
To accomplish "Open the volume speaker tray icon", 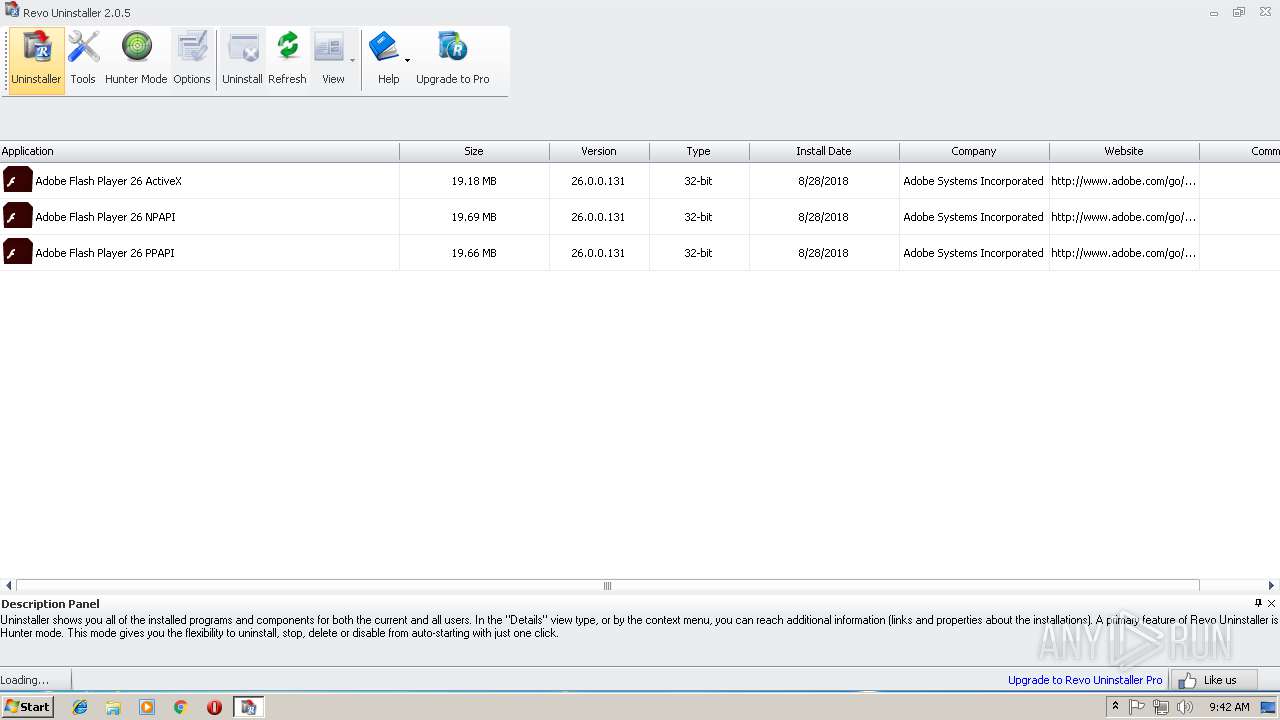I will point(1185,707).
